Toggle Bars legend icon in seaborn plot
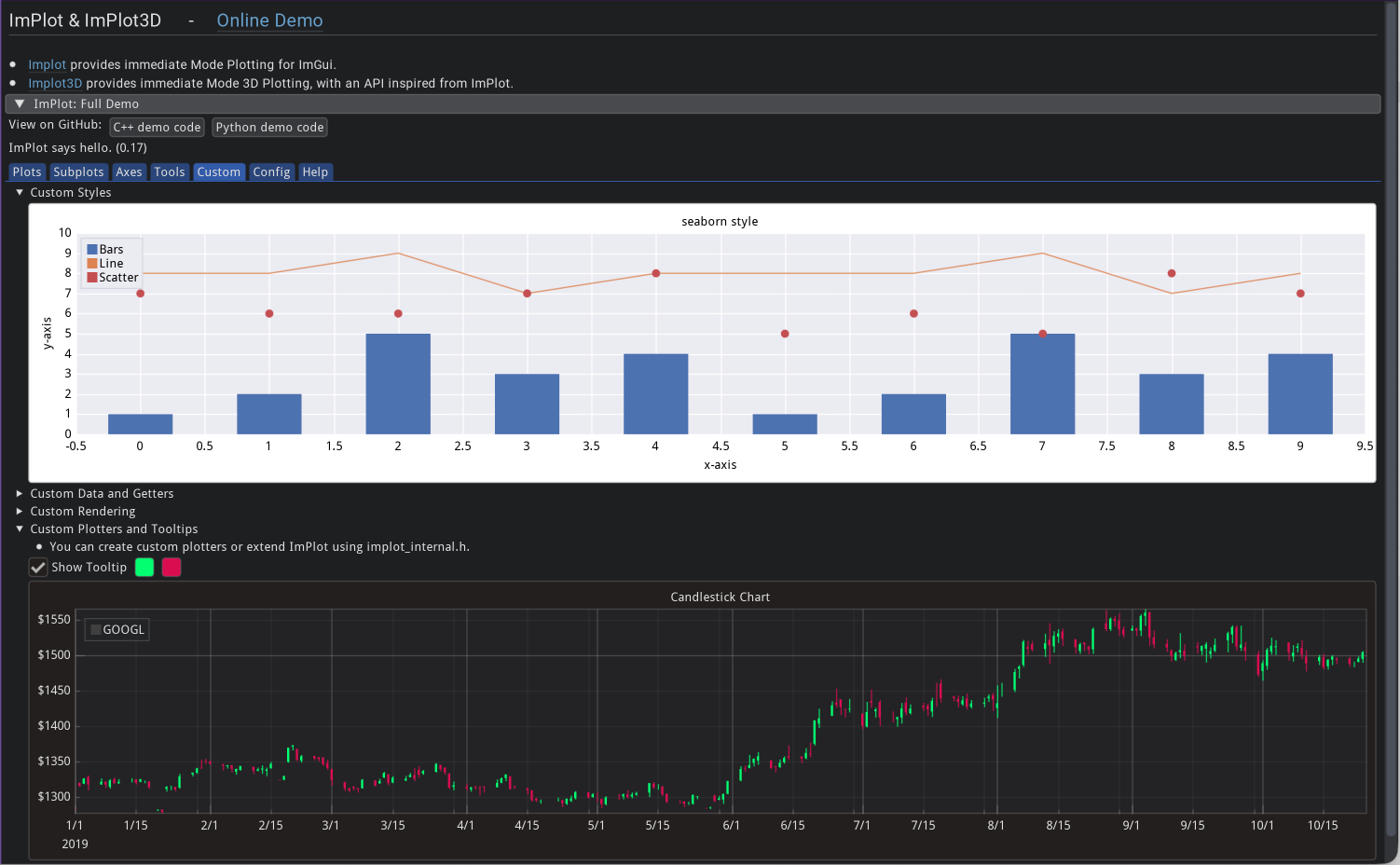Screen dimensions: 1400x865 92,250
